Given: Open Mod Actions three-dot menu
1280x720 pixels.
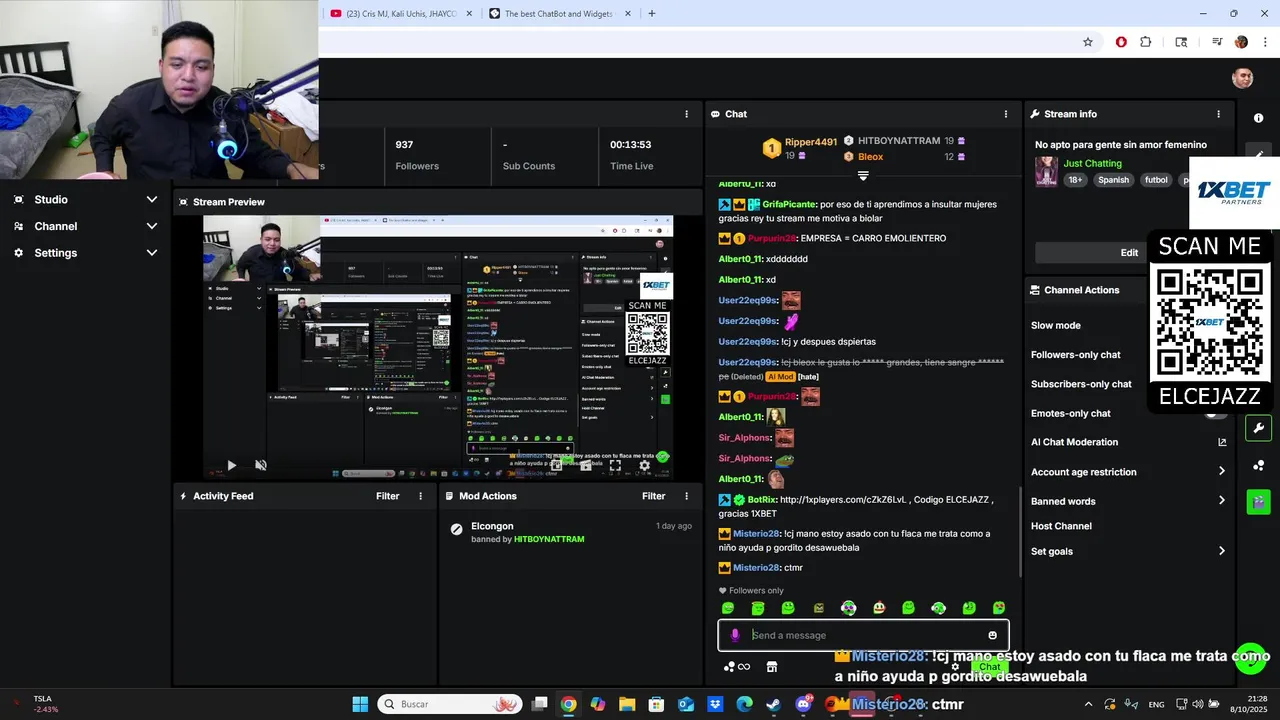Looking at the screenshot, I should (686, 496).
